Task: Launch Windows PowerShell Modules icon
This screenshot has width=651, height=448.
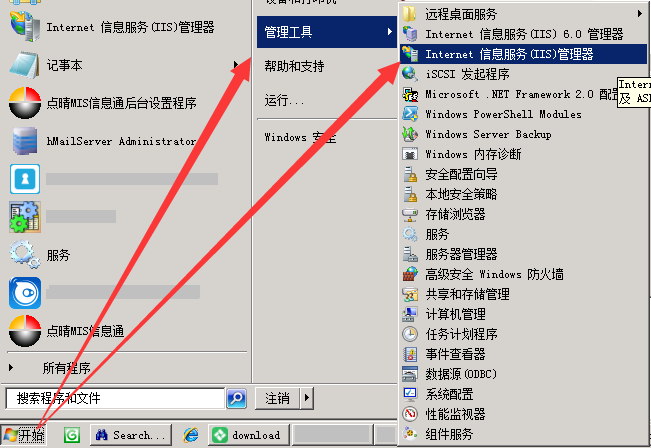Action: (x=410, y=114)
